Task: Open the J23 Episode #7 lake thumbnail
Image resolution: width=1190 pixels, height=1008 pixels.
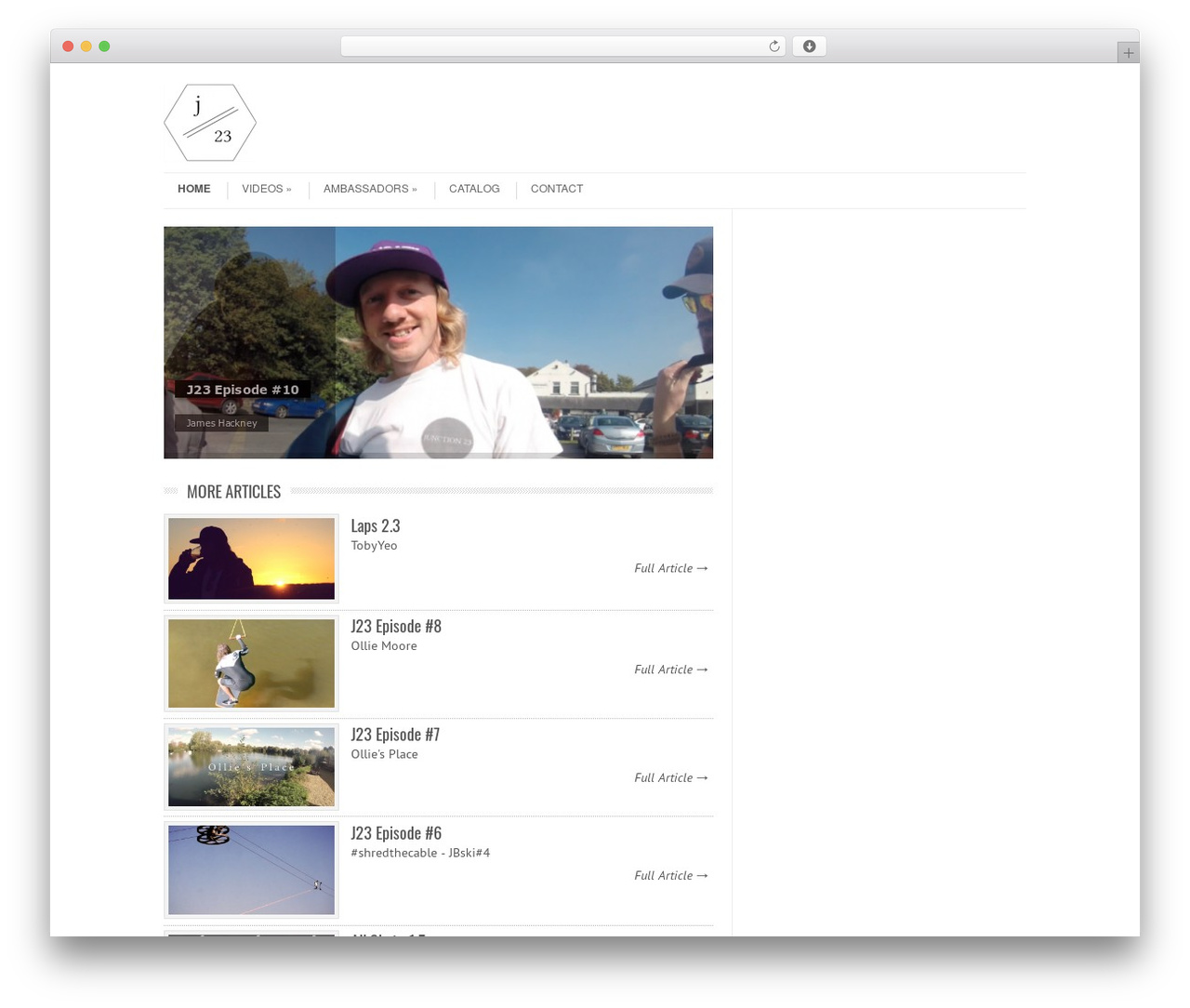Action: click(x=251, y=767)
